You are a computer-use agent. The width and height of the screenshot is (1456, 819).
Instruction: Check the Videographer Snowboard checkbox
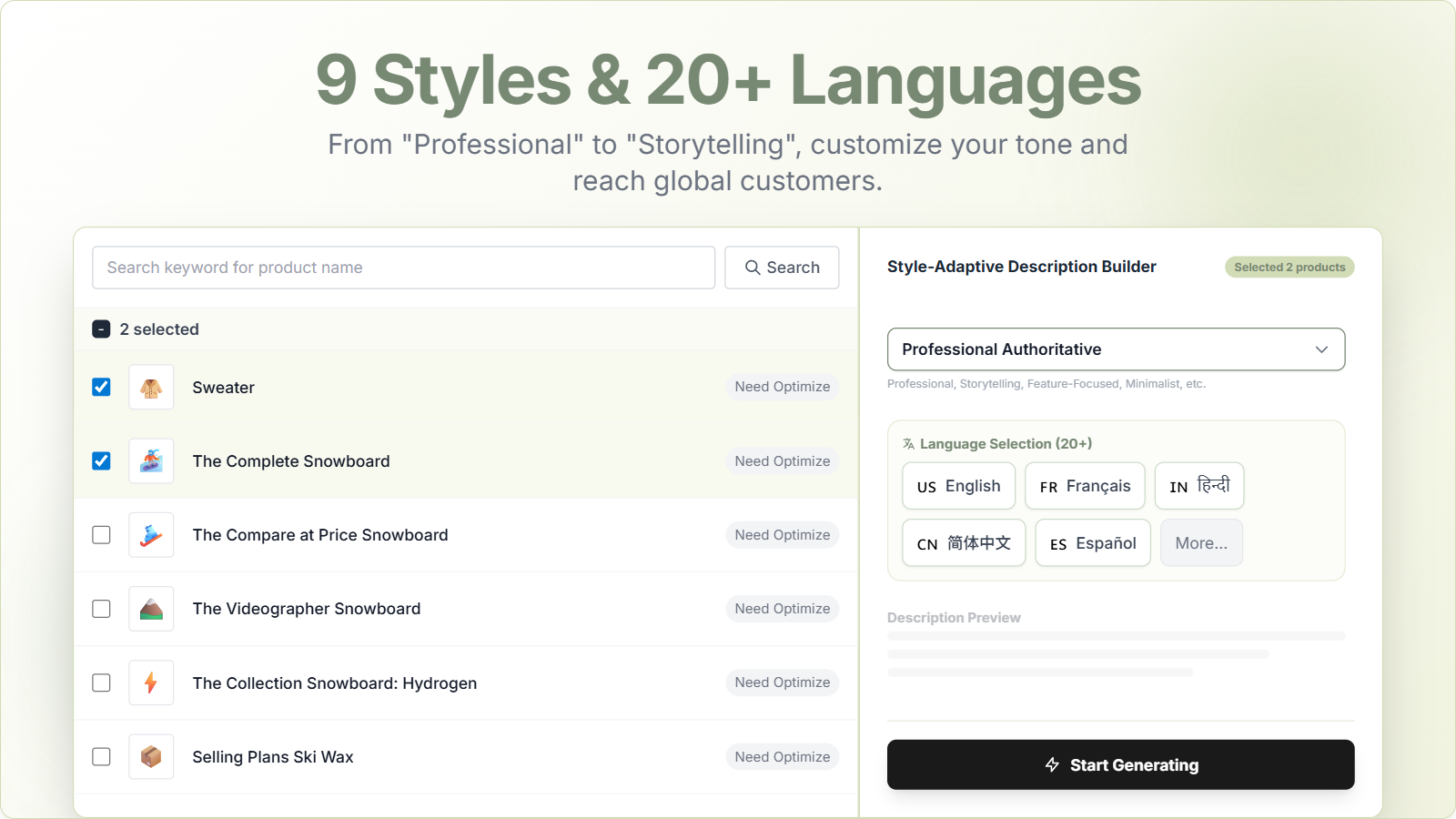[101, 609]
